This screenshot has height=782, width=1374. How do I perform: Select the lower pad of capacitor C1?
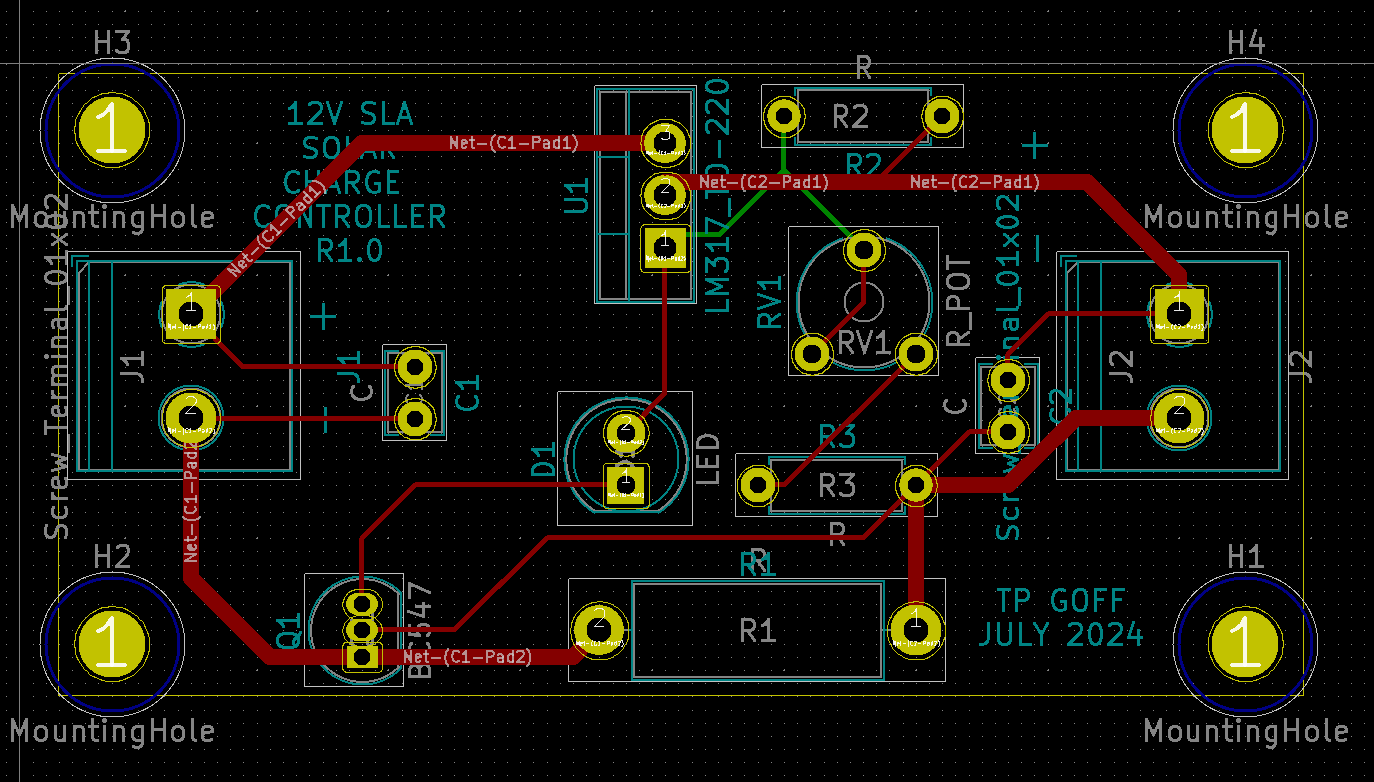coord(413,418)
